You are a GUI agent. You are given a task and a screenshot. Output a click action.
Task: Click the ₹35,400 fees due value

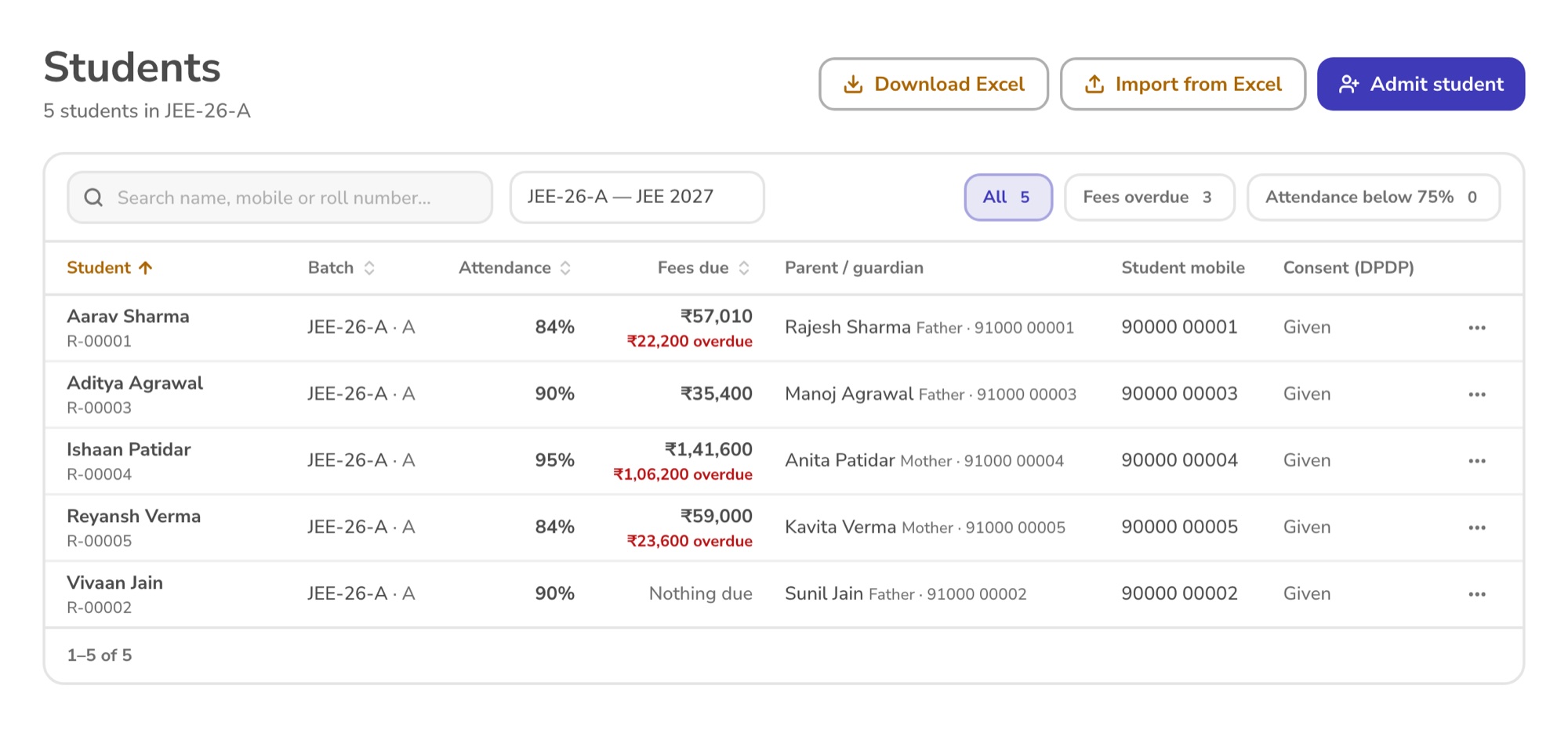click(716, 394)
